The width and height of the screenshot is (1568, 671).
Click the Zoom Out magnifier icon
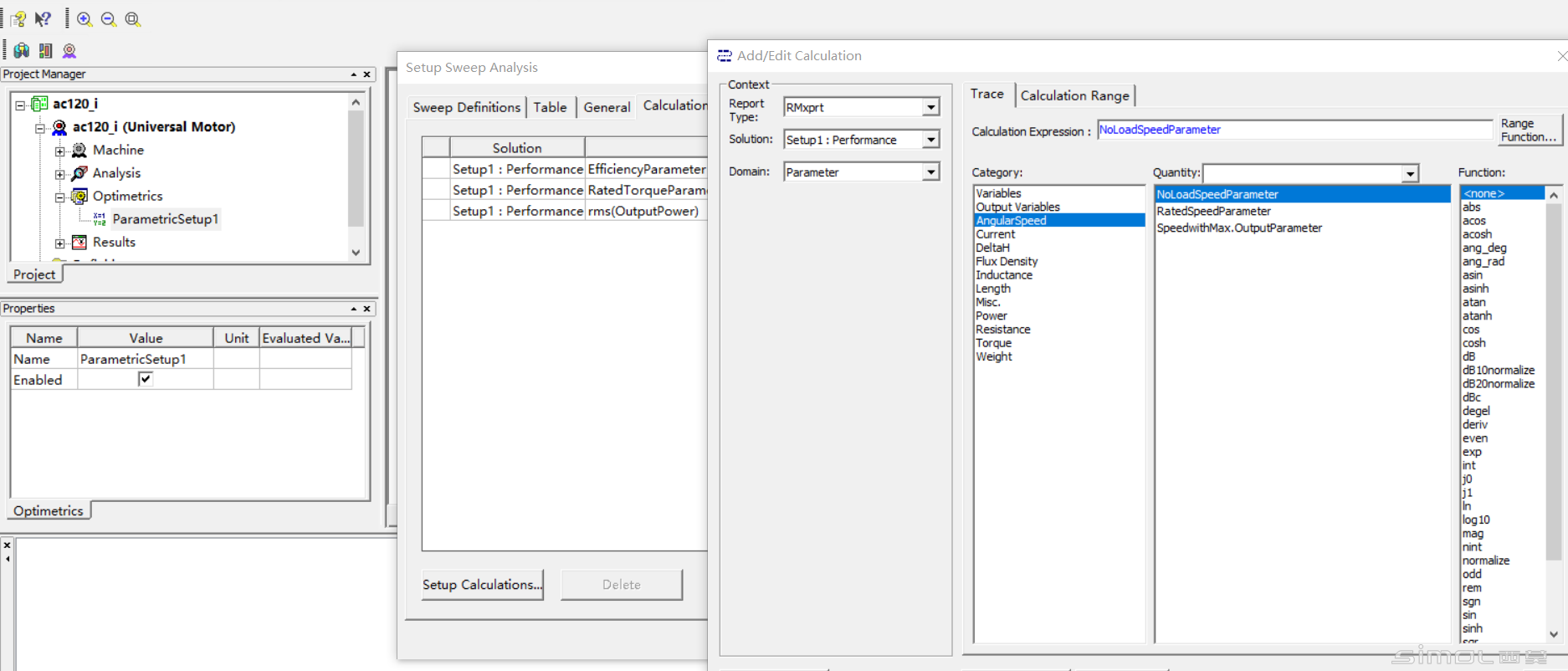(109, 18)
